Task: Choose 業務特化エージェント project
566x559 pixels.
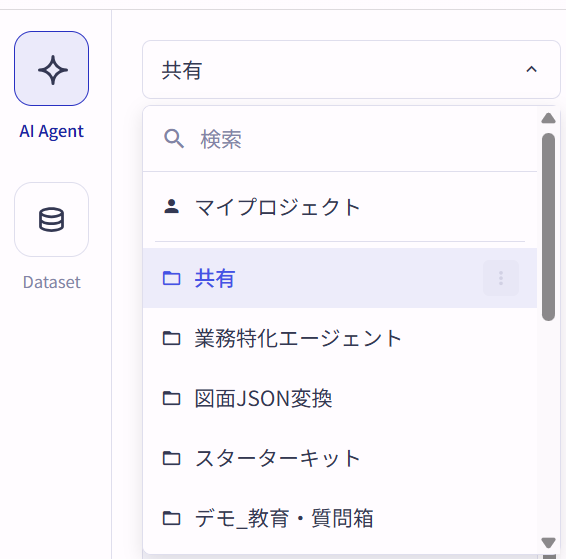Action: [340, 338]
